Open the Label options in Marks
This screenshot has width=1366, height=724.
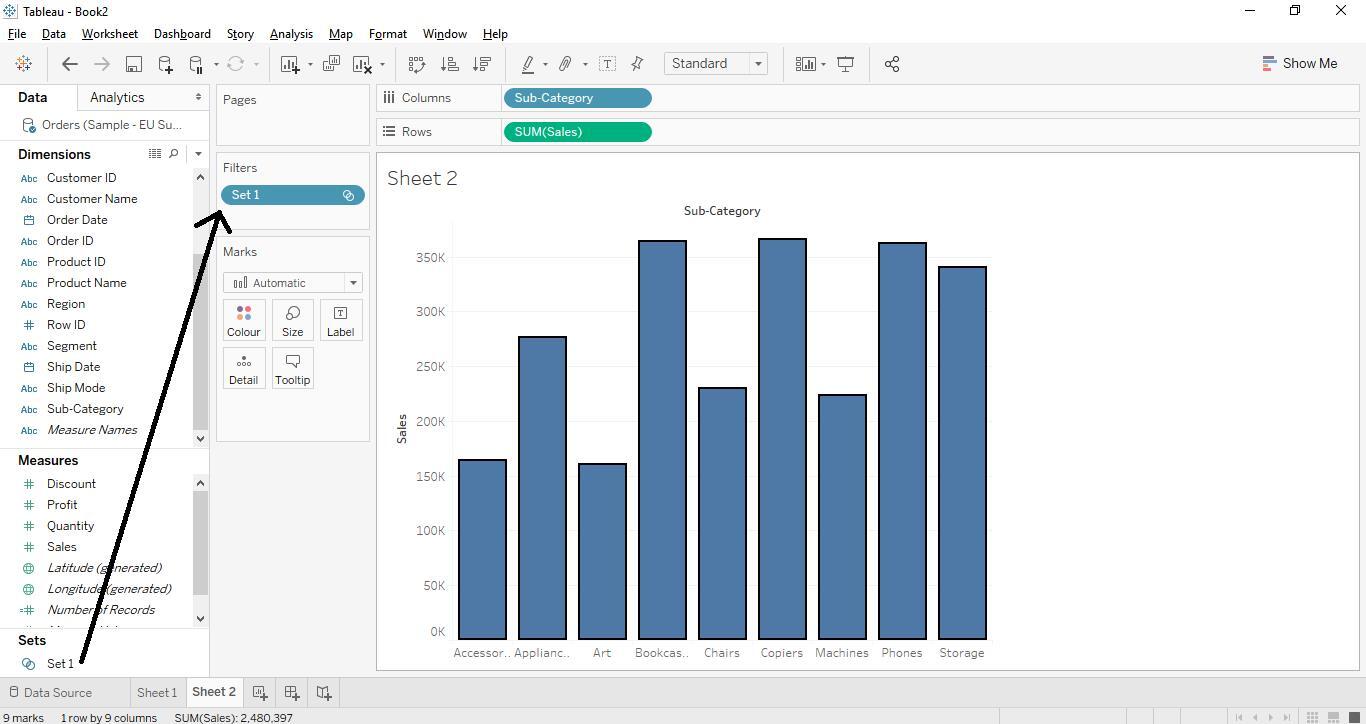(x=340, y=320)
